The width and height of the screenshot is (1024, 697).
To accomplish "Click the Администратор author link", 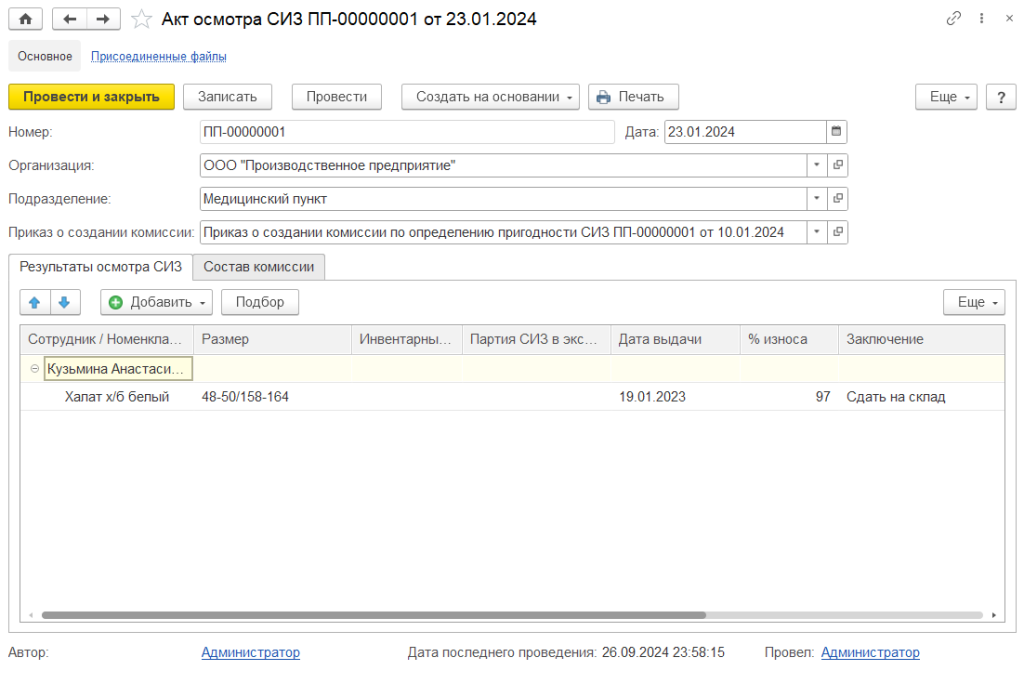I will point(250,653).
